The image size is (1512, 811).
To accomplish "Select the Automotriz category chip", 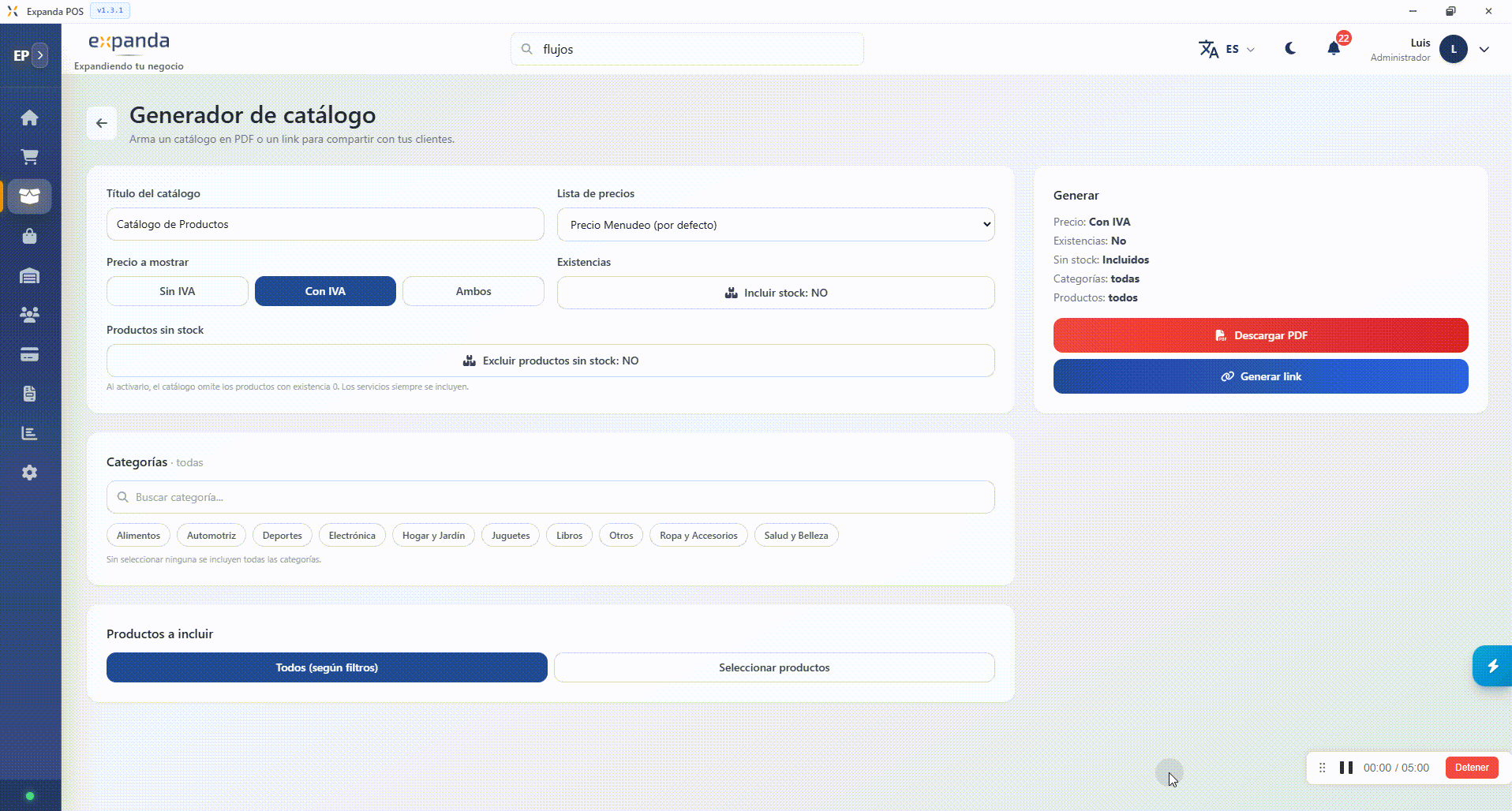I will click(x=211, y=536).
